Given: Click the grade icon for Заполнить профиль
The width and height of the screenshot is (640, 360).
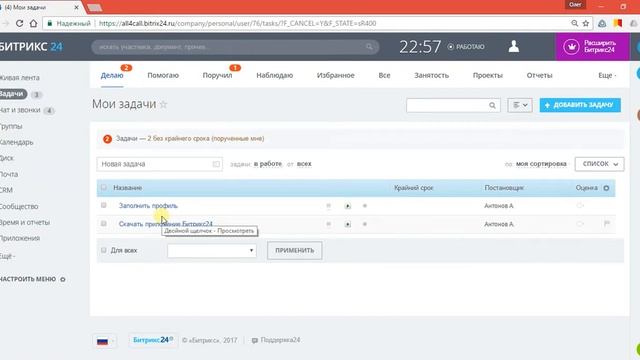Looking at the screenshot, I should (580, 205).
